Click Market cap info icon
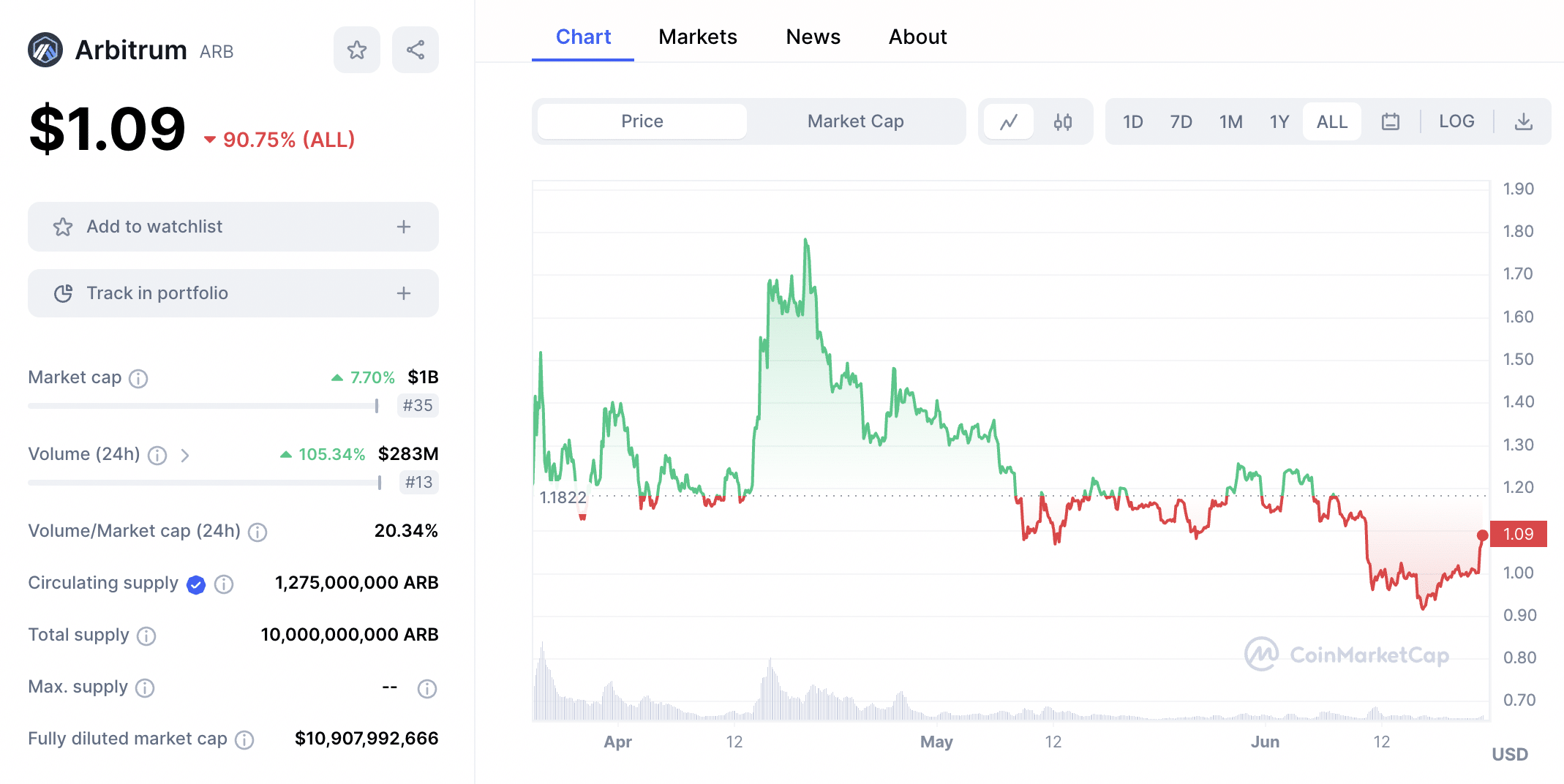Image resolution: width=1564 pixels, height=784 pixels. point(138,378)
